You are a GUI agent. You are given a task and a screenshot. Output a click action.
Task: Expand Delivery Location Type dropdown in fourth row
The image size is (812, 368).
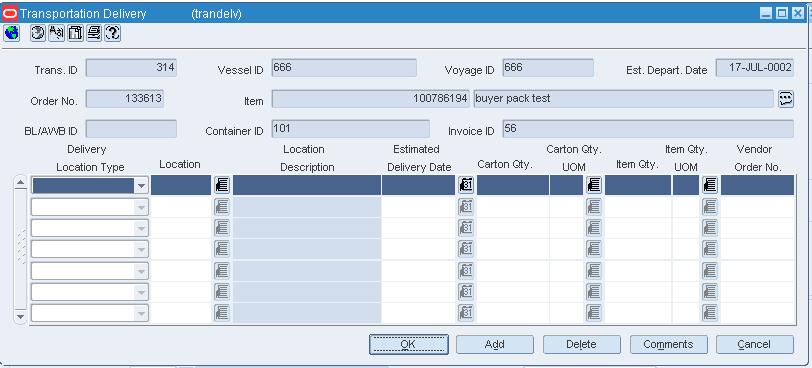pyautogui.click(x=141, y=249)
